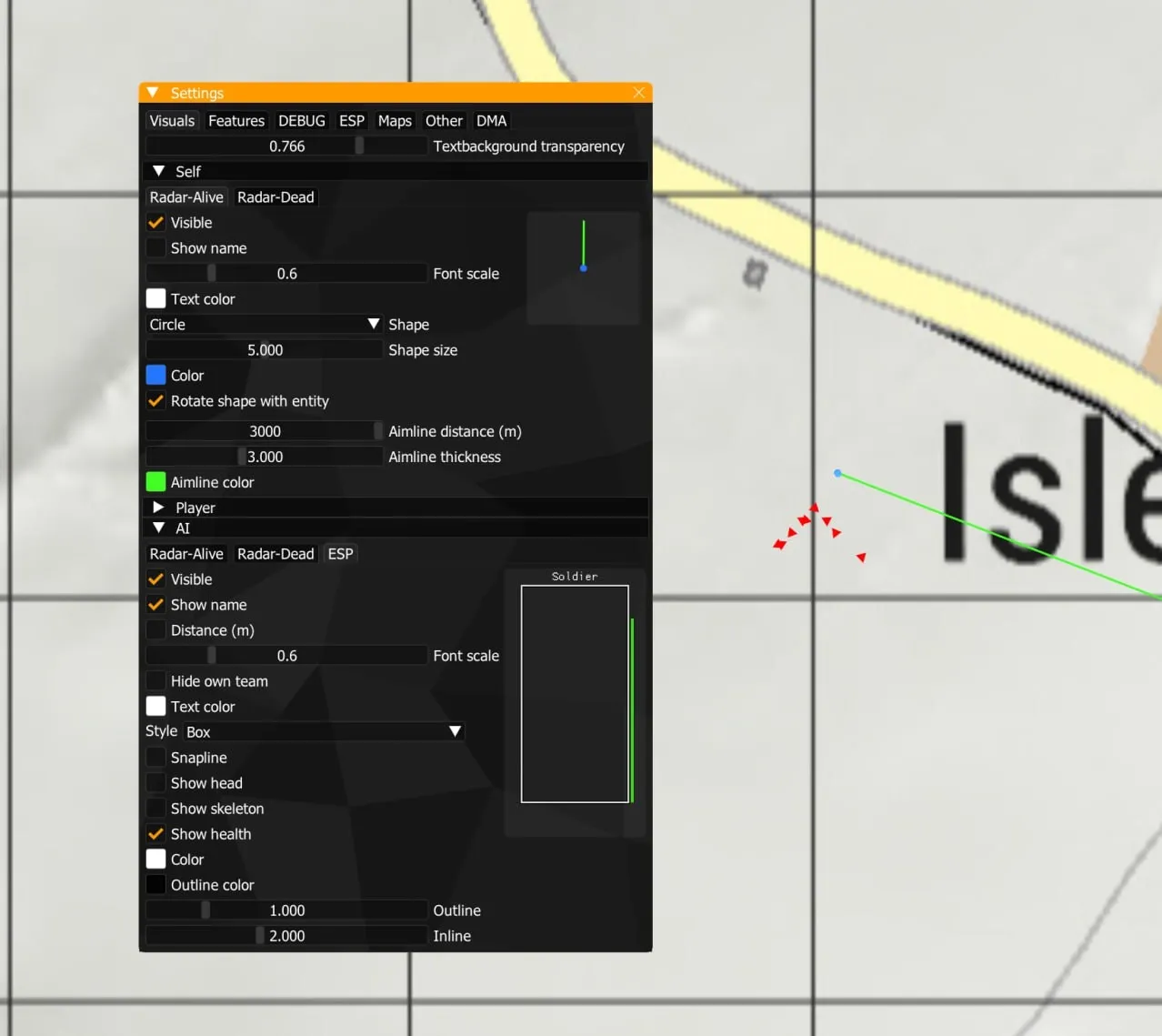The image size is (1162, 1036).
Task: Collapse the Settings window with the title triangle
Action: coord(153,93)
